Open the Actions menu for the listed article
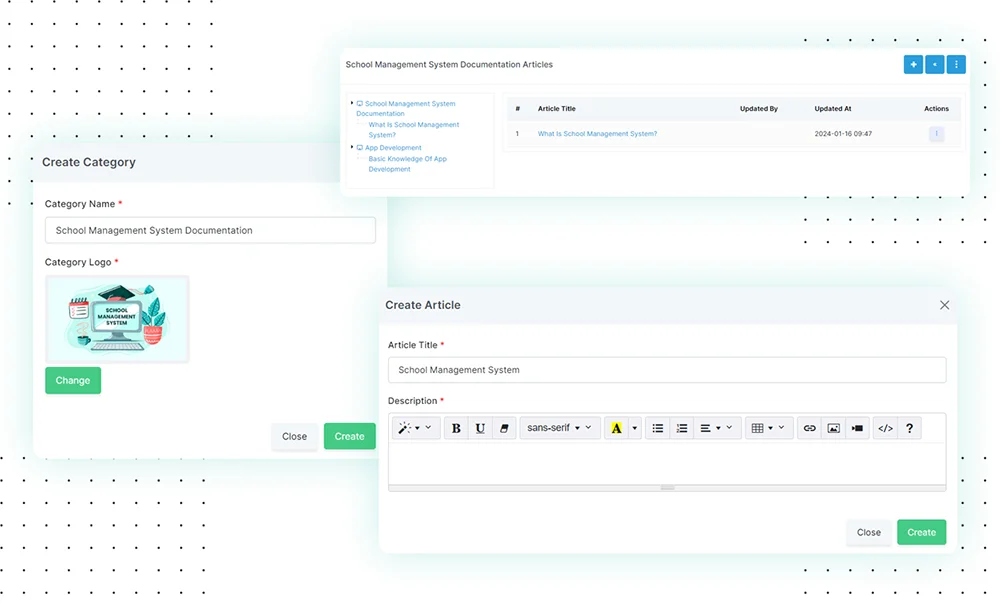This screenshot has width=1000, height=614. pyautogui.click(x=937, y=133)
